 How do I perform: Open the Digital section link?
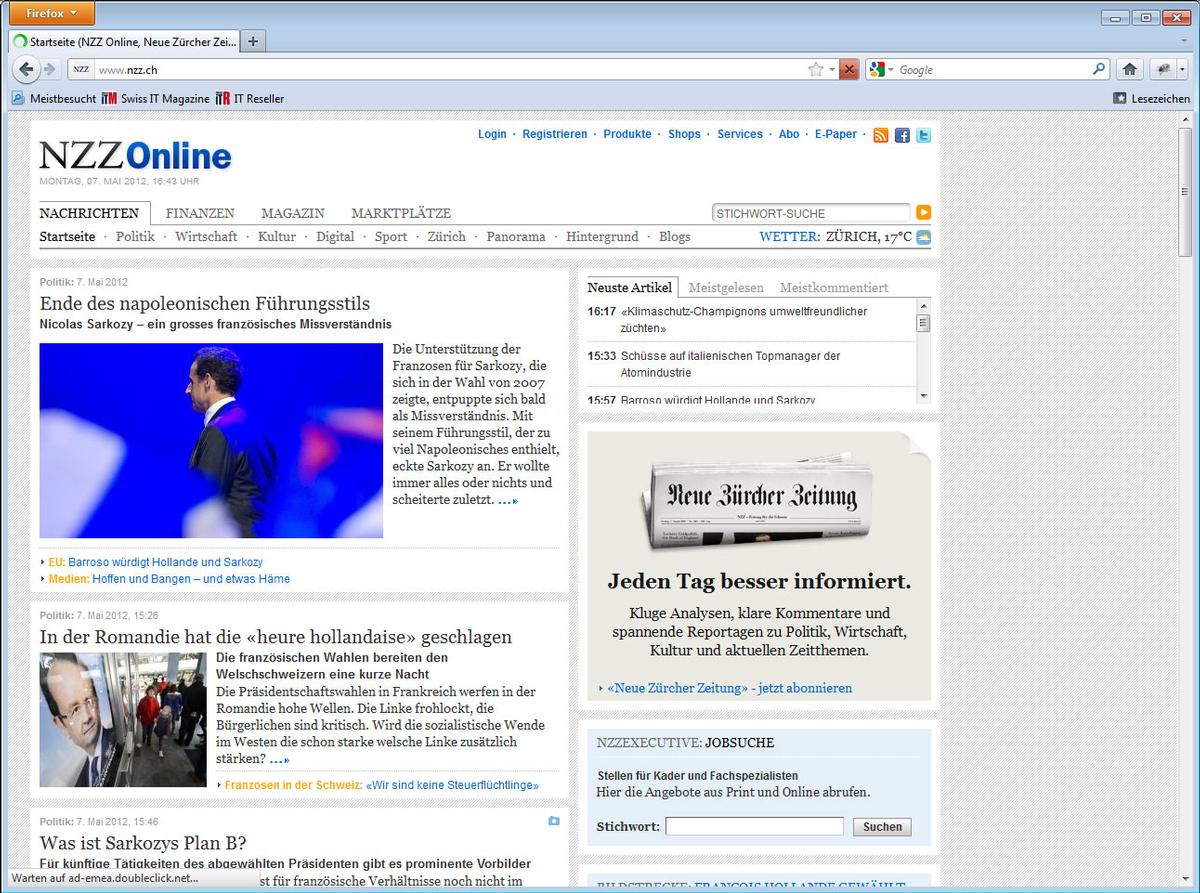335,237
